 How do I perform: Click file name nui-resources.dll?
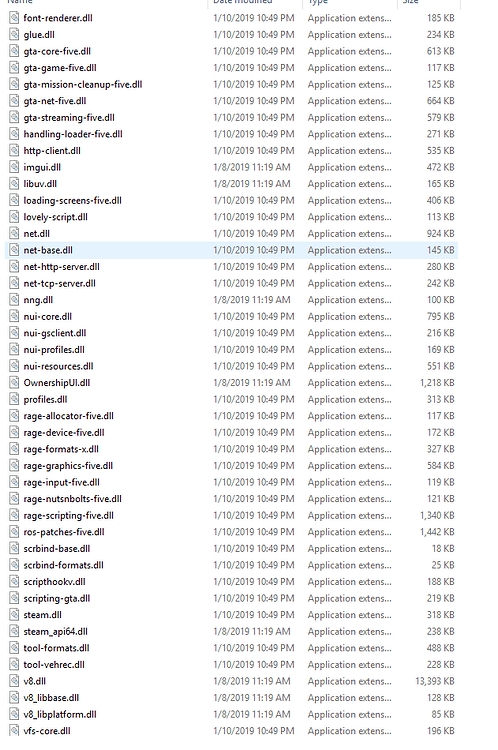(x=58, y=366)
